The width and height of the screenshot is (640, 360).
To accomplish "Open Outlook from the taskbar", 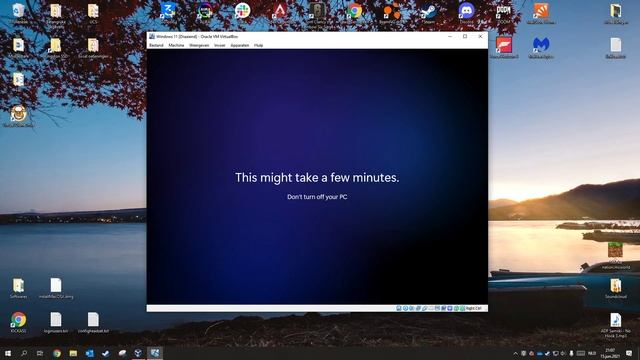I will [89, 353].
